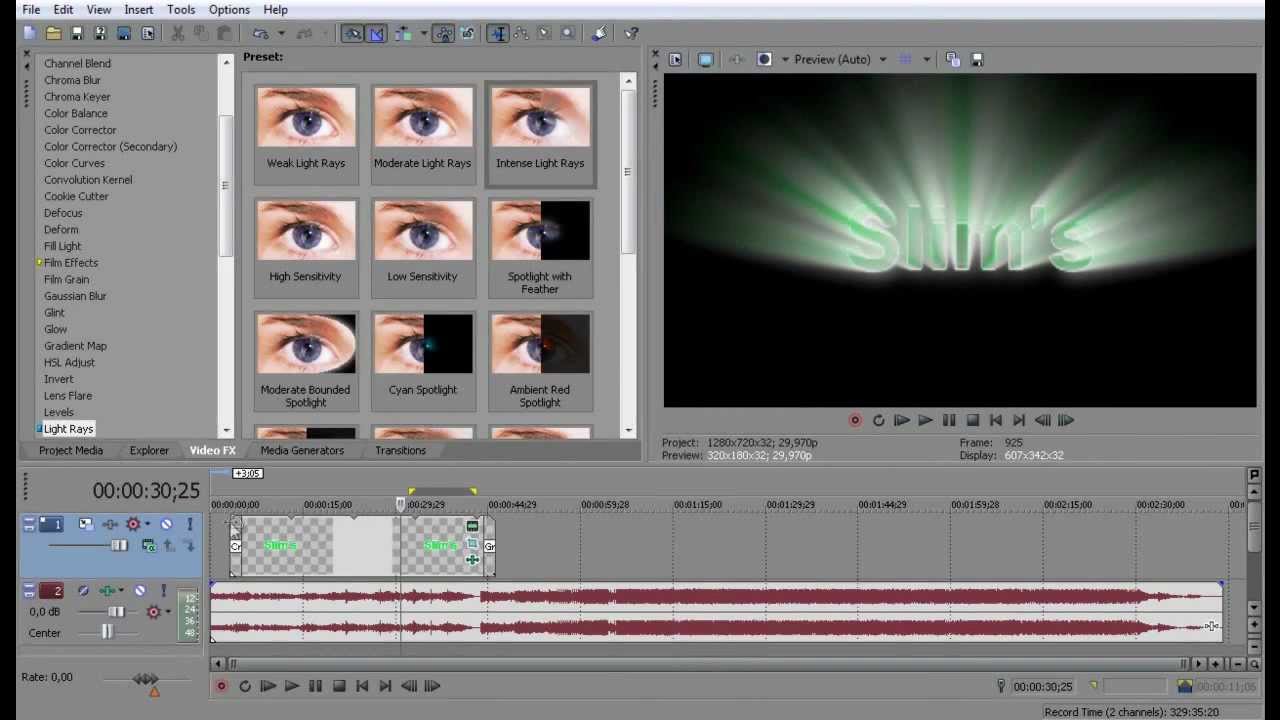Stop playback in the timeline transport bar

339,686
